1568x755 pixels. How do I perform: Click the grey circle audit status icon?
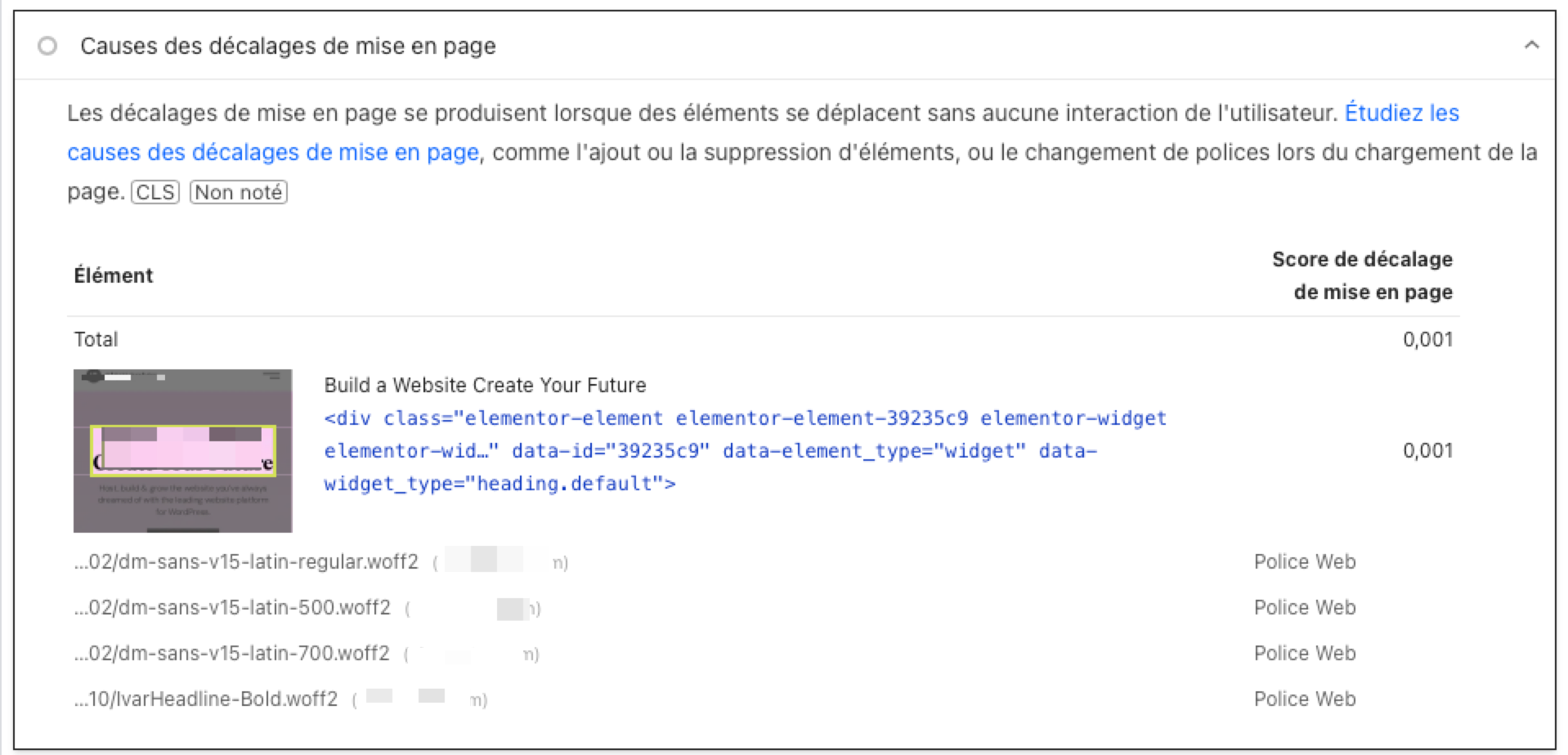[47, 46]
